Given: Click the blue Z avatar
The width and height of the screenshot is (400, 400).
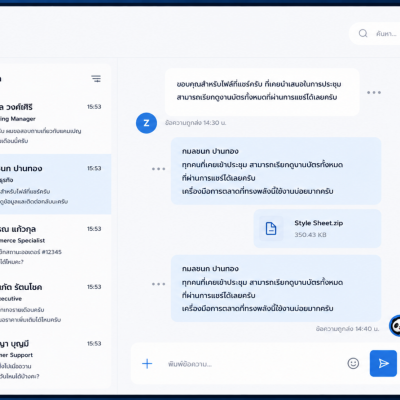Looking at the screenshot, I should click(146, 123).
